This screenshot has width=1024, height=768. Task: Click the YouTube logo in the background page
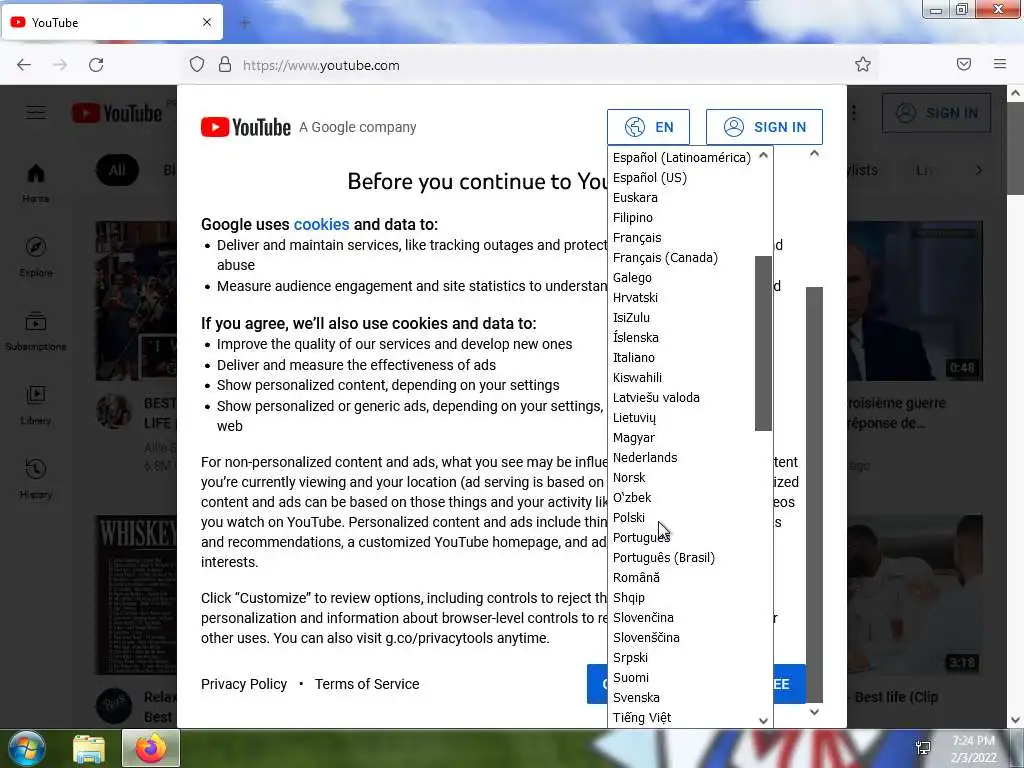[x=118, y=113]
